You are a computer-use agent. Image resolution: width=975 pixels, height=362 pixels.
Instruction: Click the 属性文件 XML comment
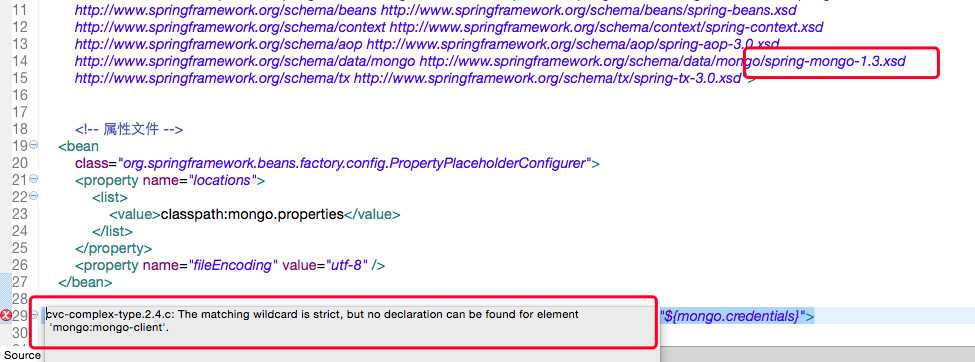[x=129, y=129]
